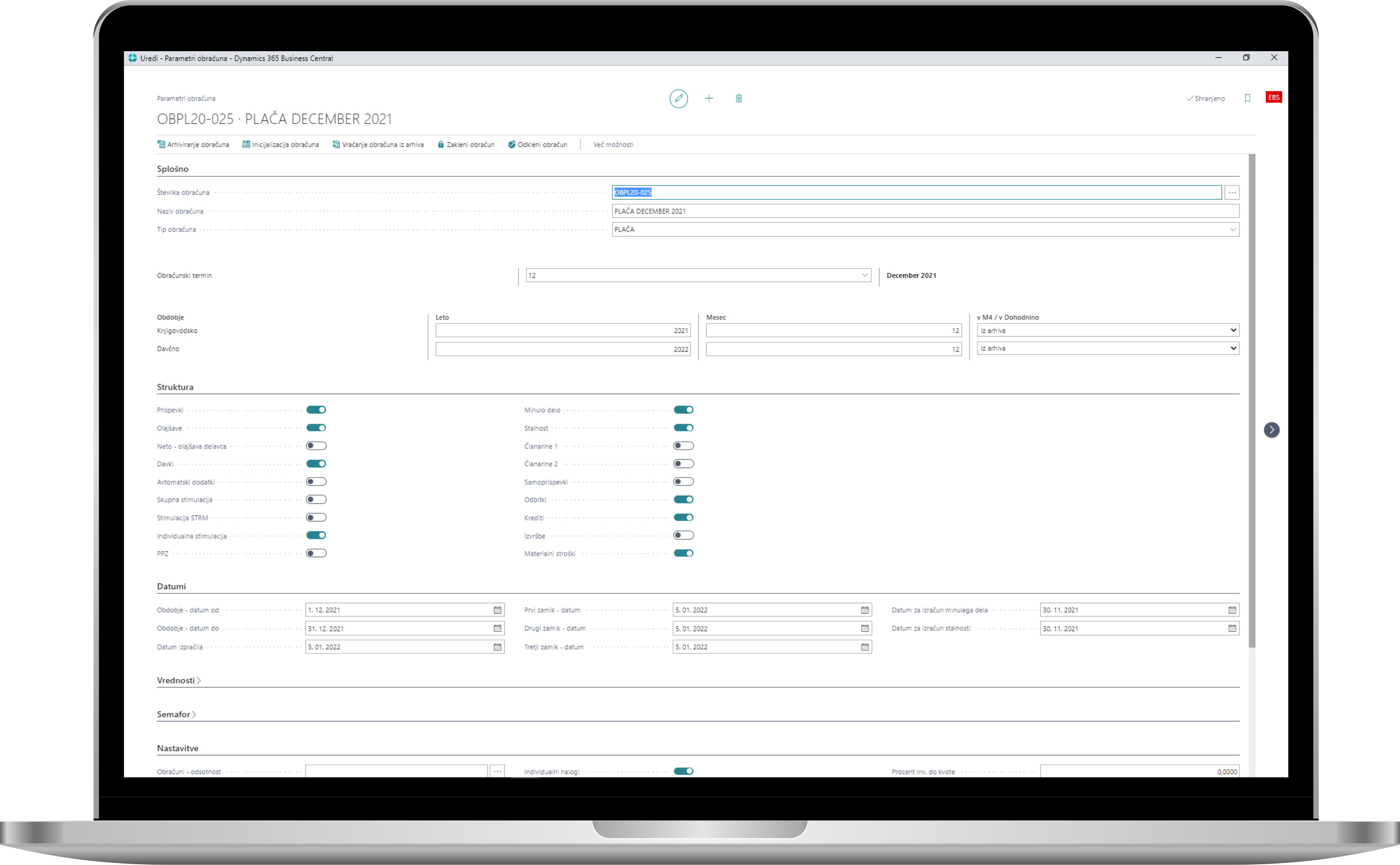This screenshot has width=1400, height=865.
Task: Toggle Individualni nalogi switch
Action: (x=683, y=771)
